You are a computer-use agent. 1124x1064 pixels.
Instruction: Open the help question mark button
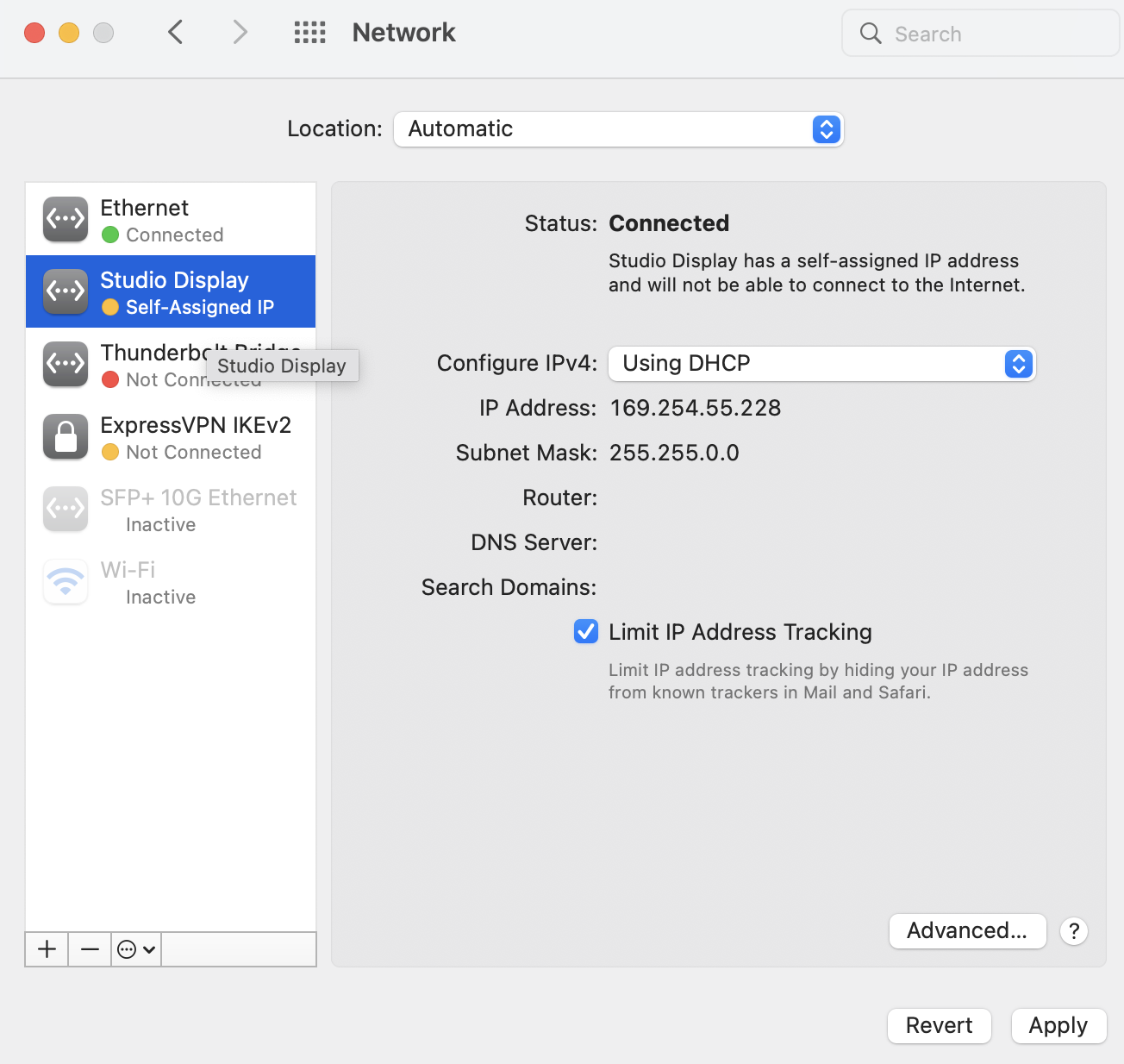coord(1074,931)
